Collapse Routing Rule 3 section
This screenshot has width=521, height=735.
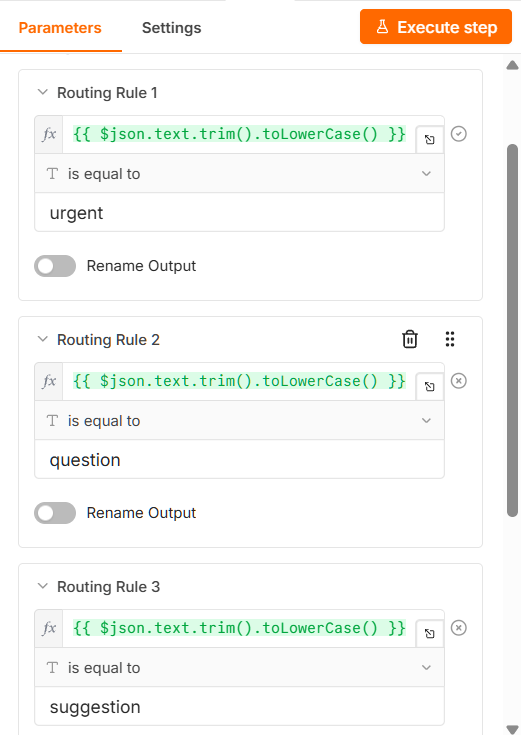[x=43, y=586]
